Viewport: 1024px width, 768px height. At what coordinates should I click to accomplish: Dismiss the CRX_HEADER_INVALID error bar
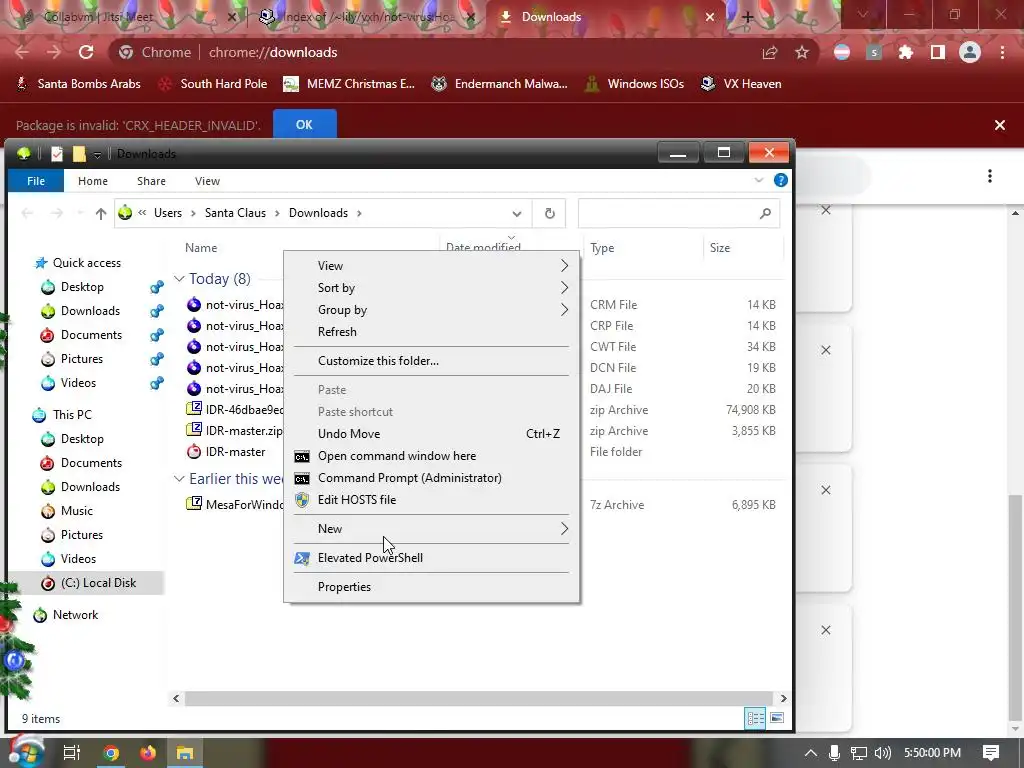click(1000, 125)
